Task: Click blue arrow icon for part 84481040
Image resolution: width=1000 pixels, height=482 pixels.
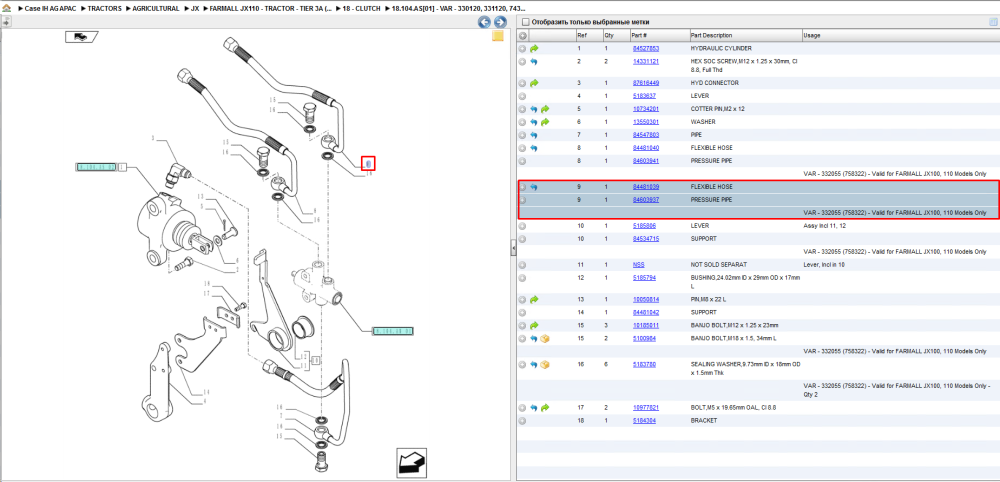Action: tap(534, 148)
